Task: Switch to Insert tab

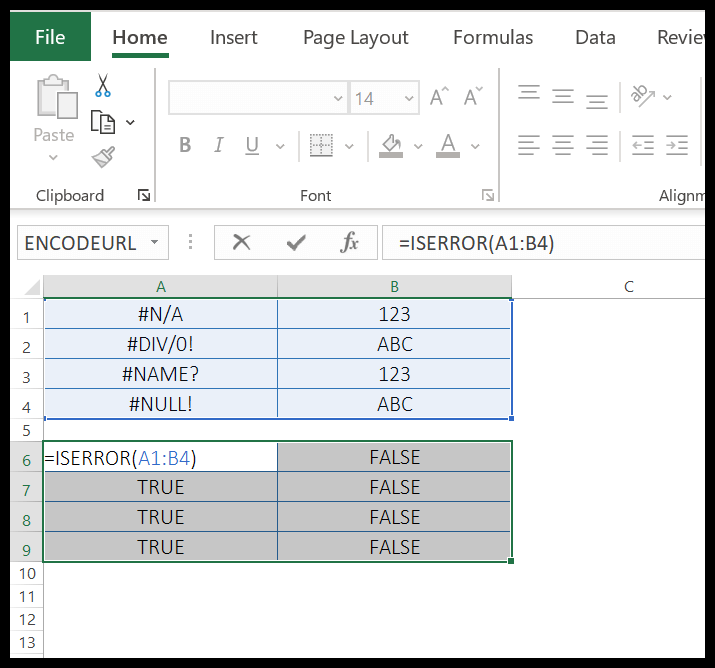Action: point(233,37)
